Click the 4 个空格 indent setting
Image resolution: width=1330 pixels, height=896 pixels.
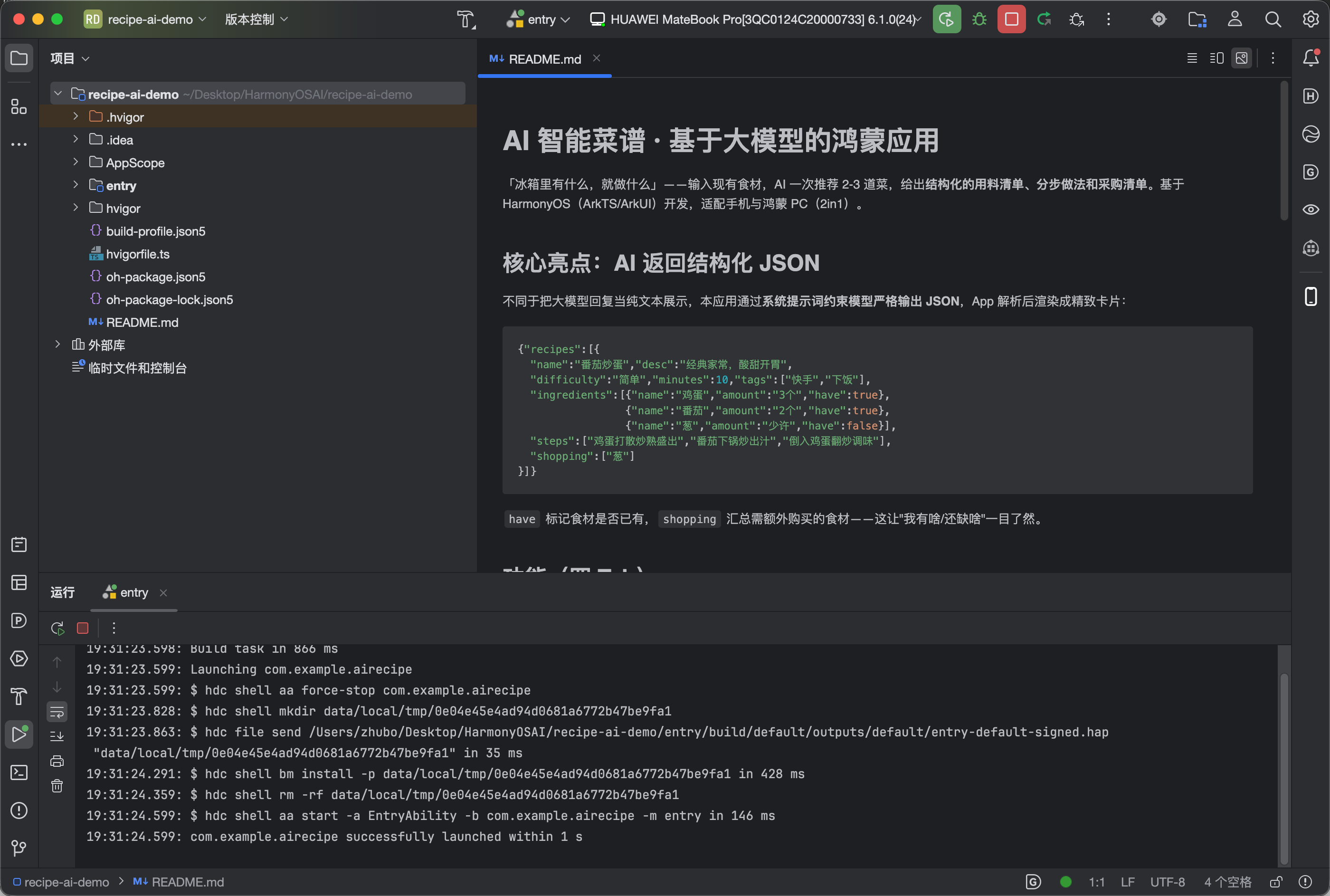1227,882
